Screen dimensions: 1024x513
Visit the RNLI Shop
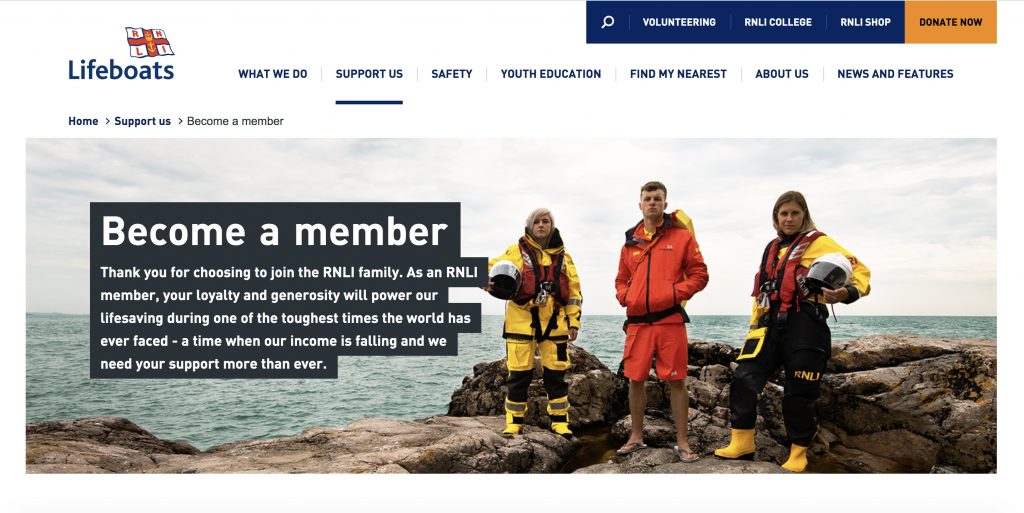865,22
